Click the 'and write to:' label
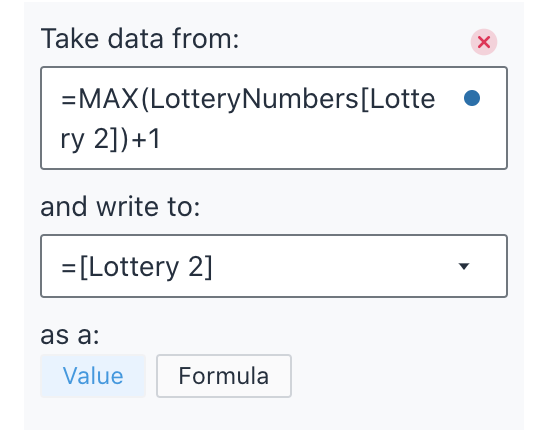544x448 pixels. click(120, 207)
